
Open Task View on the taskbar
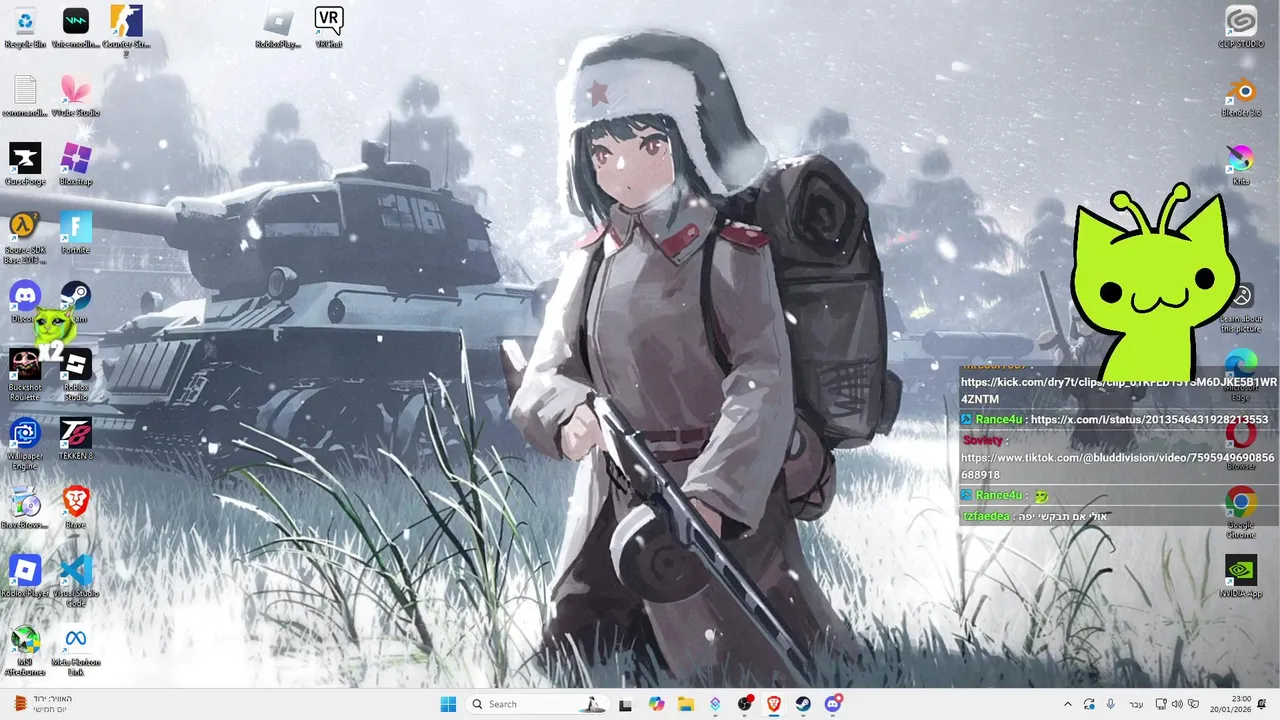pos(626,704)
